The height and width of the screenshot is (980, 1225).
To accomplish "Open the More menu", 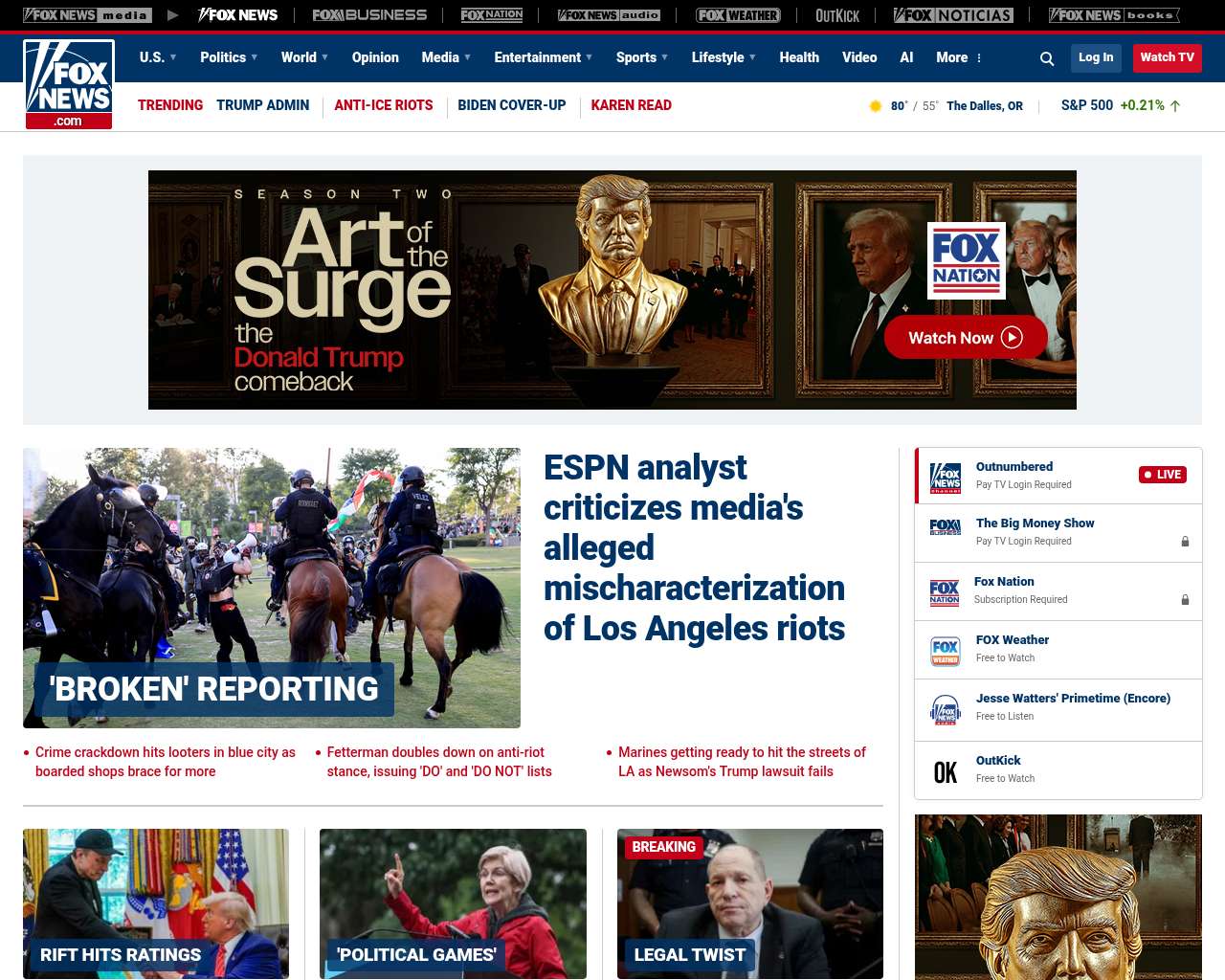I will click(x=951, y=57).
